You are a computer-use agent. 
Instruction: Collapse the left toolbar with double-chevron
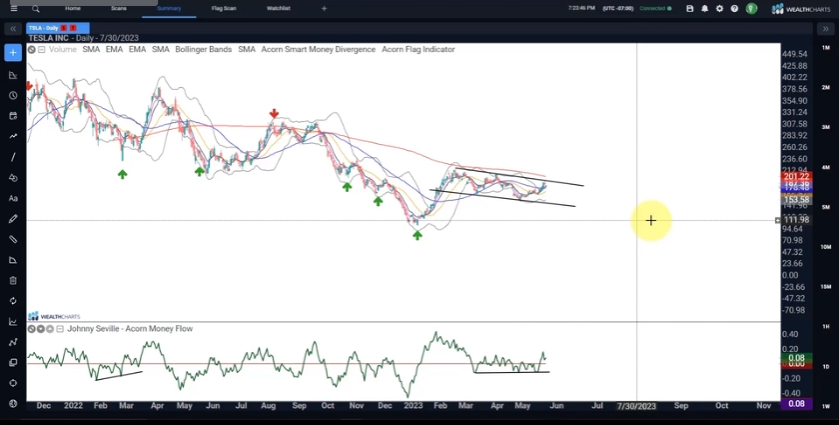pos(13,29)
